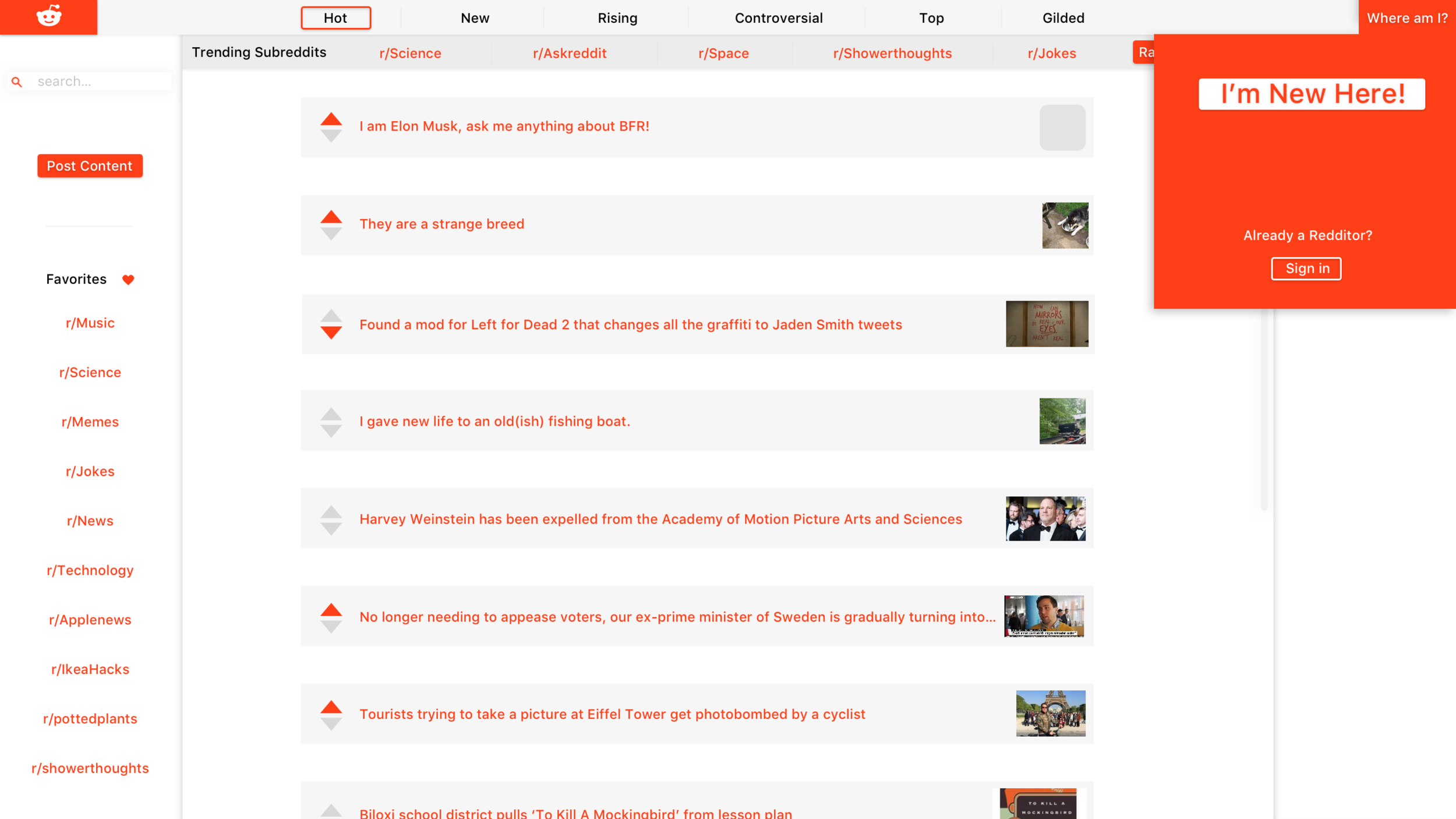
Task: Click the Eiffel Tower tourists thumbnail
Action: [x=1051, y=714]
